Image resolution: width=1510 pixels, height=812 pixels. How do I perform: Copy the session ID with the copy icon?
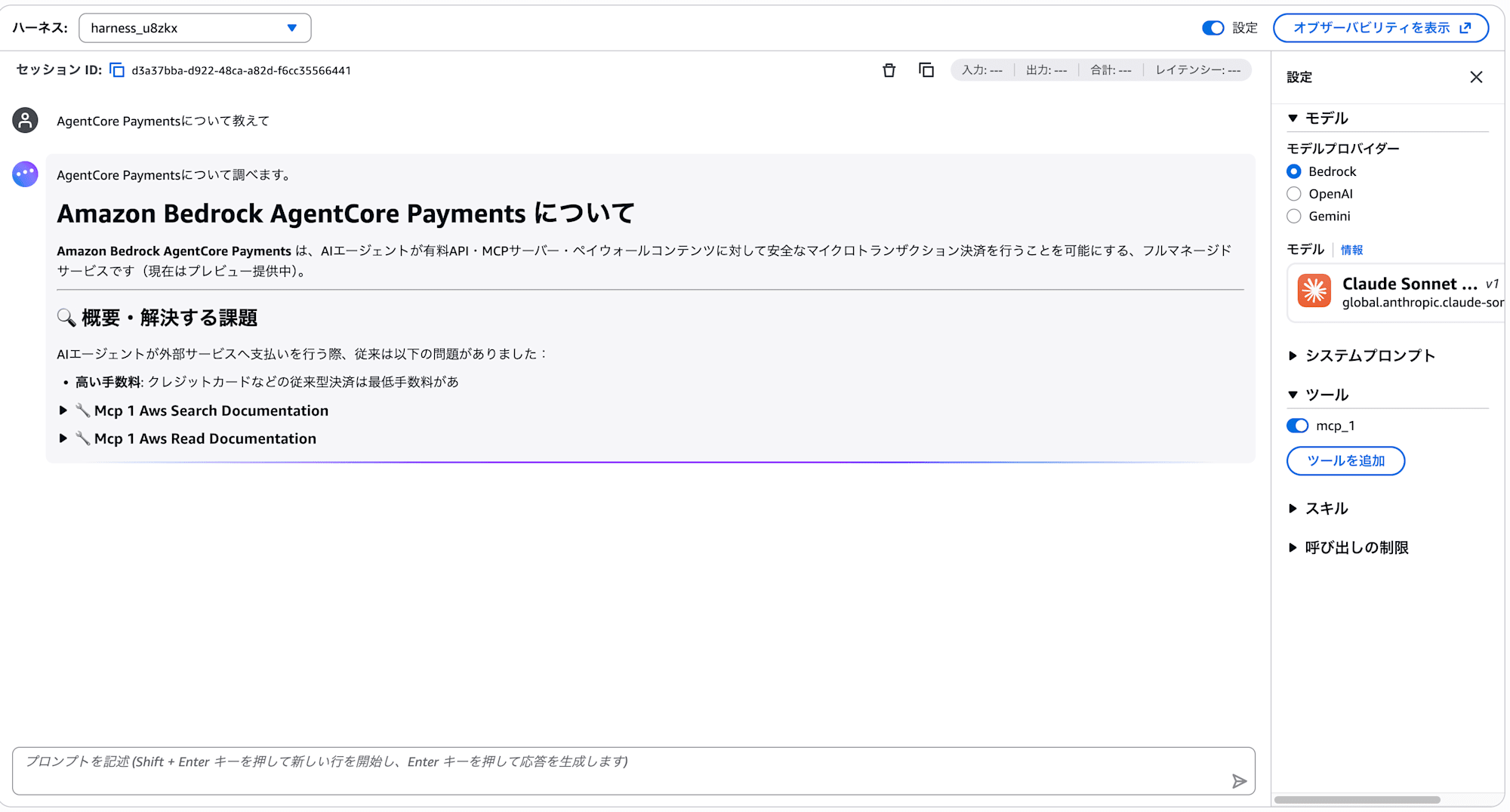(x=117, y=70)
